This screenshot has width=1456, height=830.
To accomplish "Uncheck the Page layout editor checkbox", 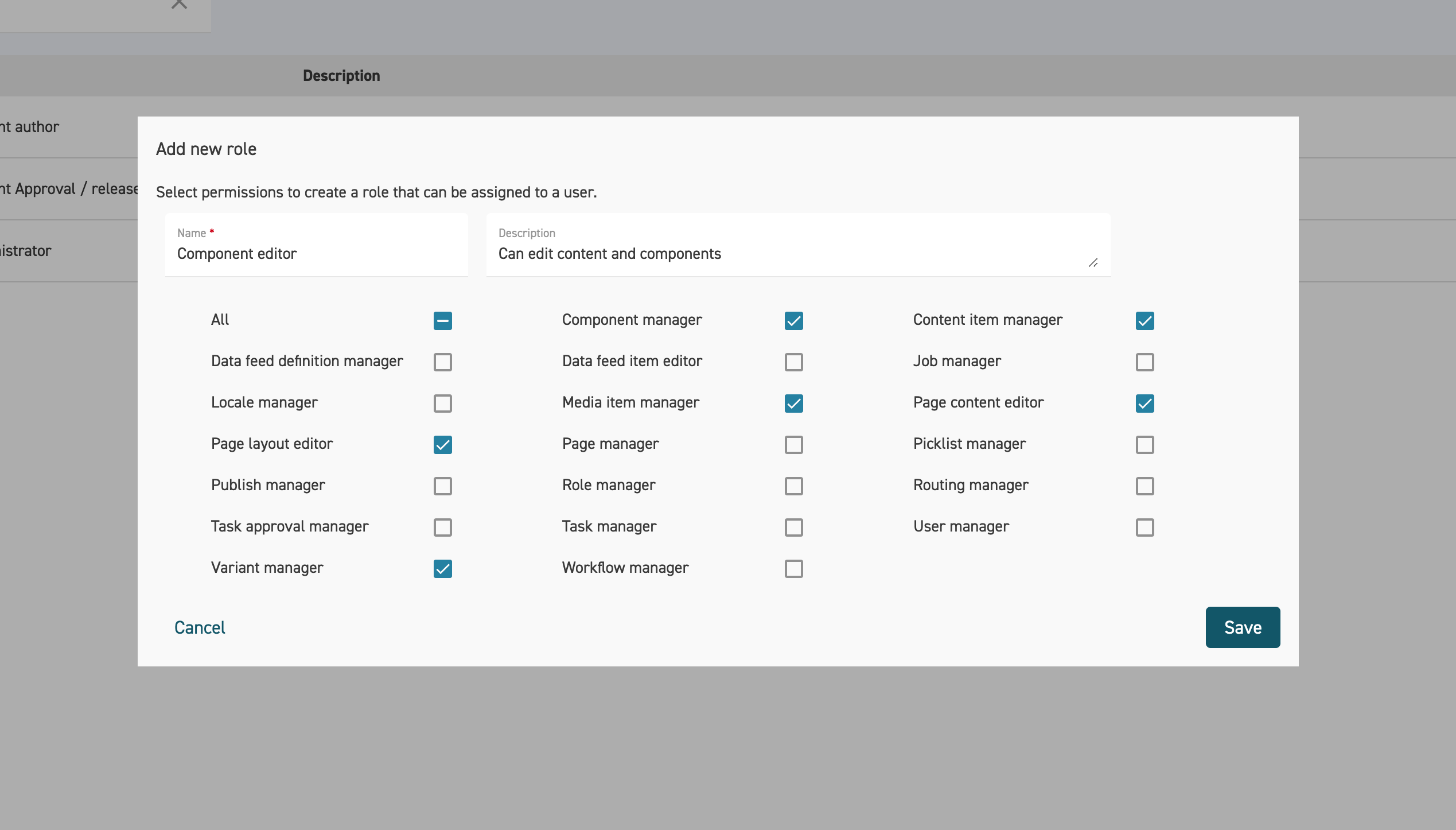I will tap(442, 445).
